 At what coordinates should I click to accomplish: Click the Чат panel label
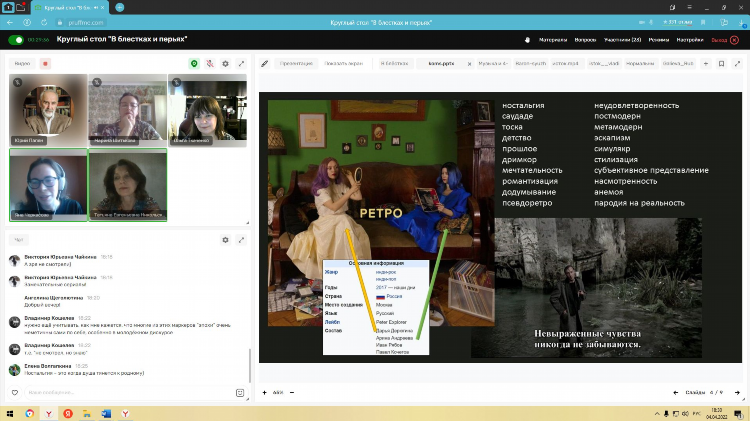[19, 240]
